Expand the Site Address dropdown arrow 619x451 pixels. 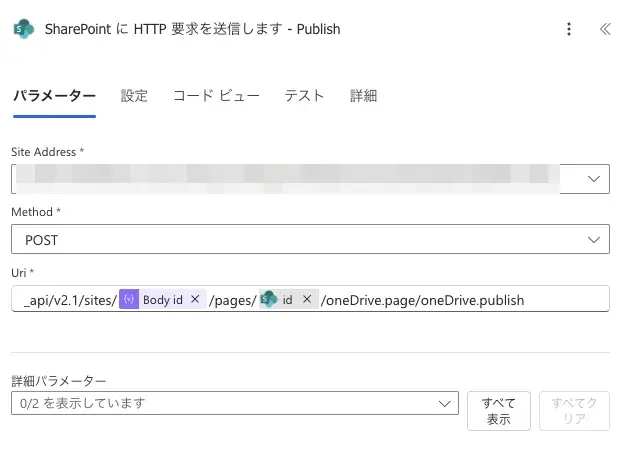pos(593,179)
